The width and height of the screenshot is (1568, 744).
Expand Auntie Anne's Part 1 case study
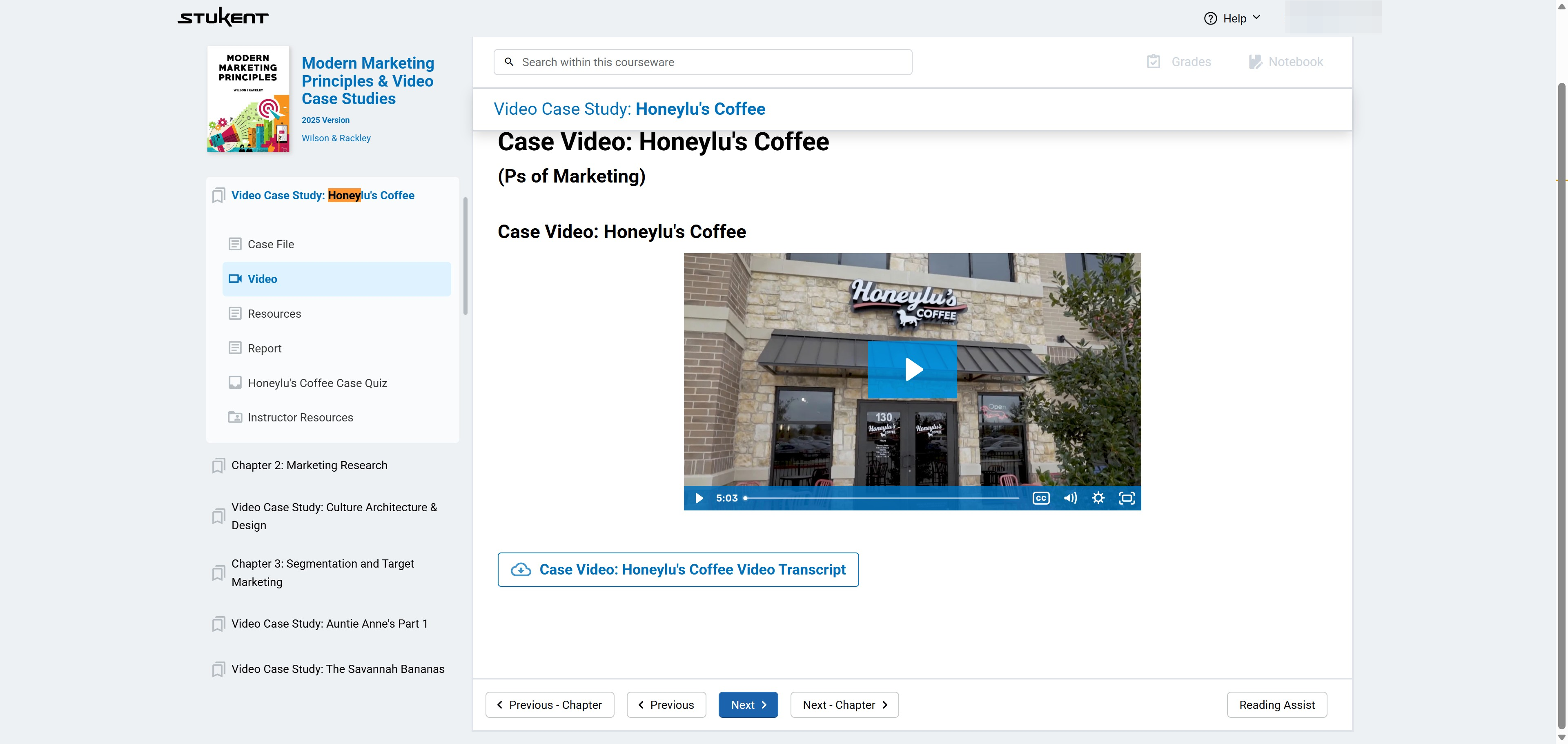(x=329, y=624)
